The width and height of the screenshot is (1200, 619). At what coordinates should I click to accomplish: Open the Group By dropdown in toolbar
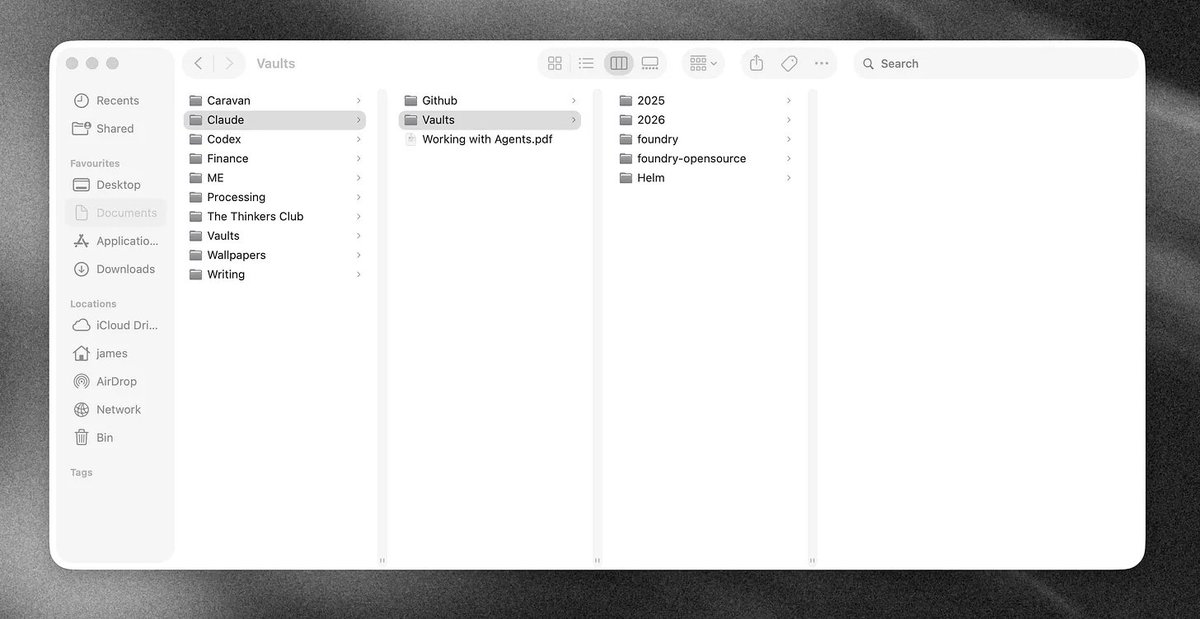[703, 63]
